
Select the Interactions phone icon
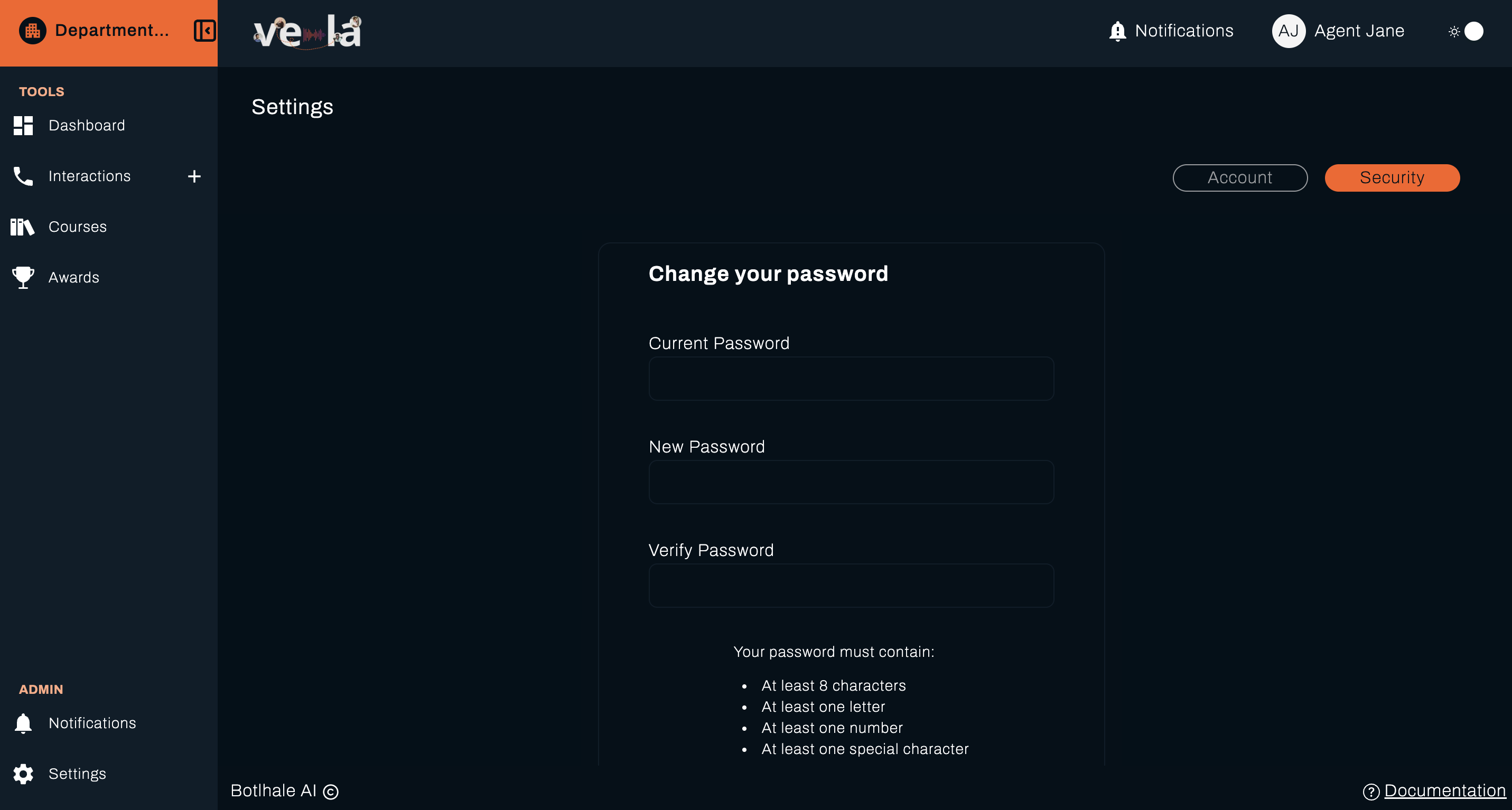pos(22,175)
